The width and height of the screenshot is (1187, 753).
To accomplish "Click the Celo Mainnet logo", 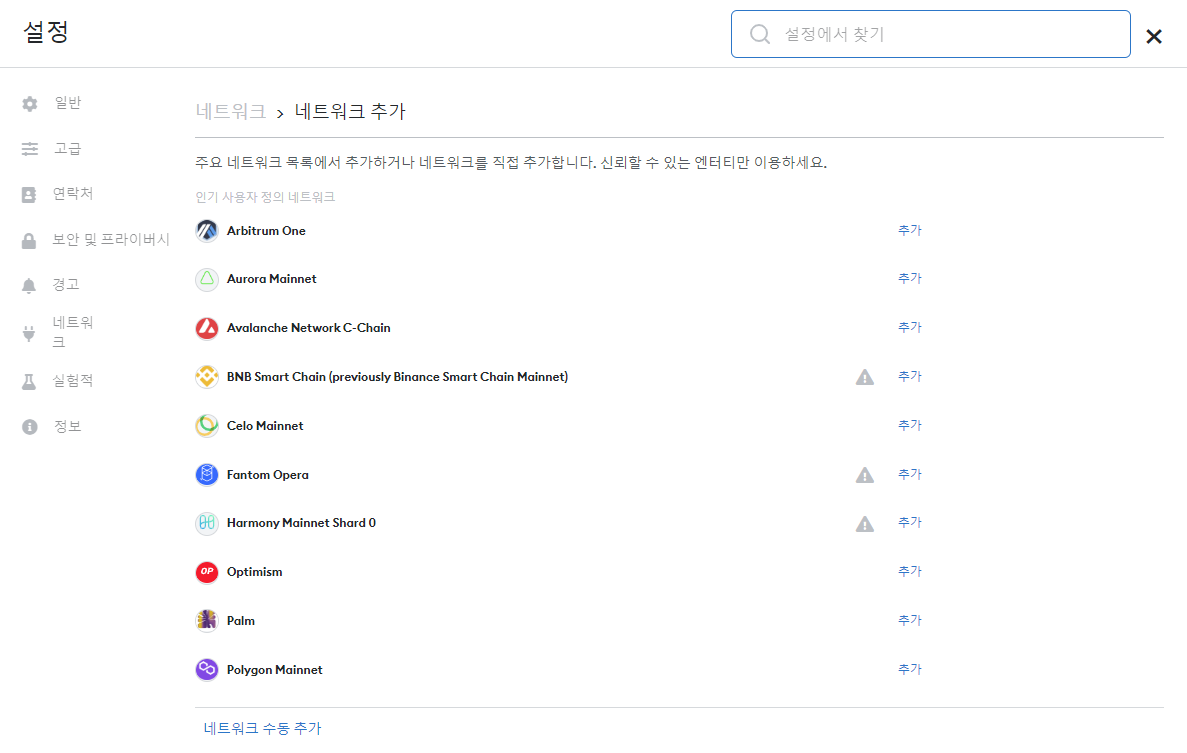I will [207, 426].
